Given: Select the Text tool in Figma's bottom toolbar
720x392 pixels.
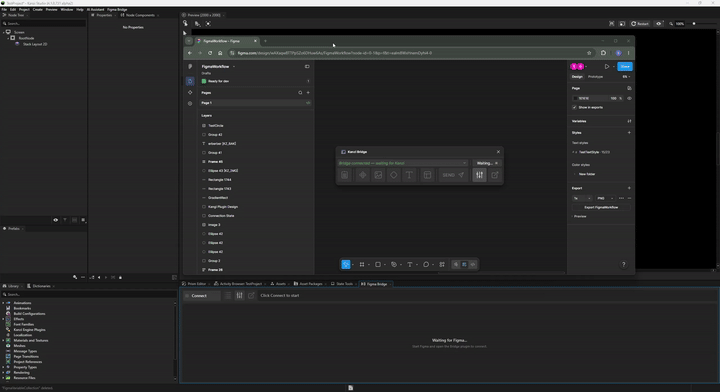Looking at the screenshot, I should 410,264.
